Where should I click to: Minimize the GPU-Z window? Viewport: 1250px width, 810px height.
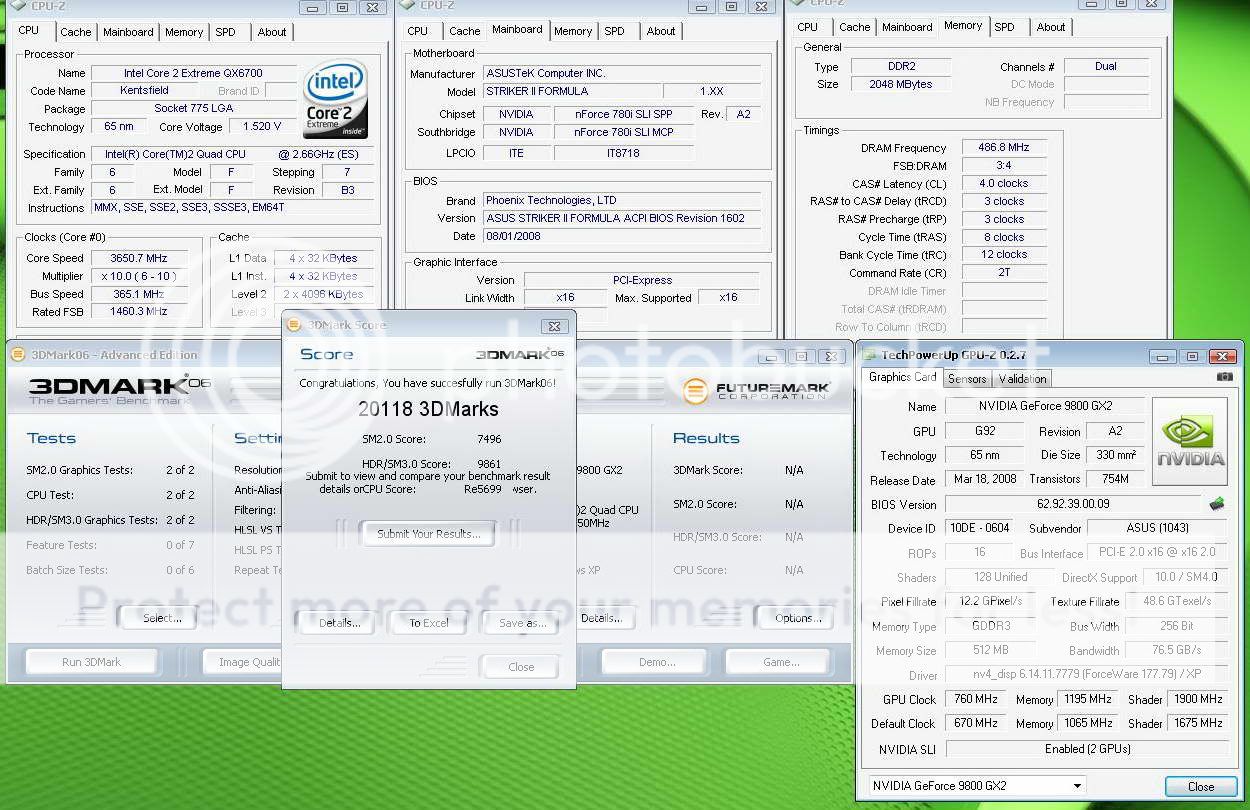coord(1162,356)
